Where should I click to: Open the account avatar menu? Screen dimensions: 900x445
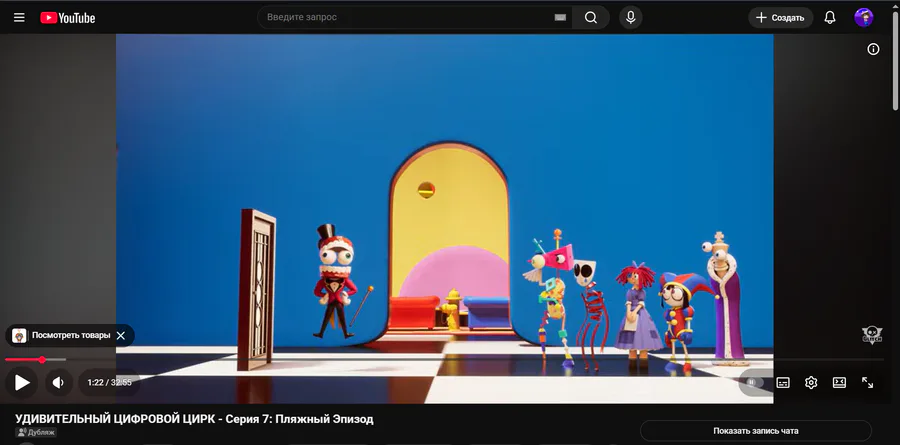[x=863, y=18]
